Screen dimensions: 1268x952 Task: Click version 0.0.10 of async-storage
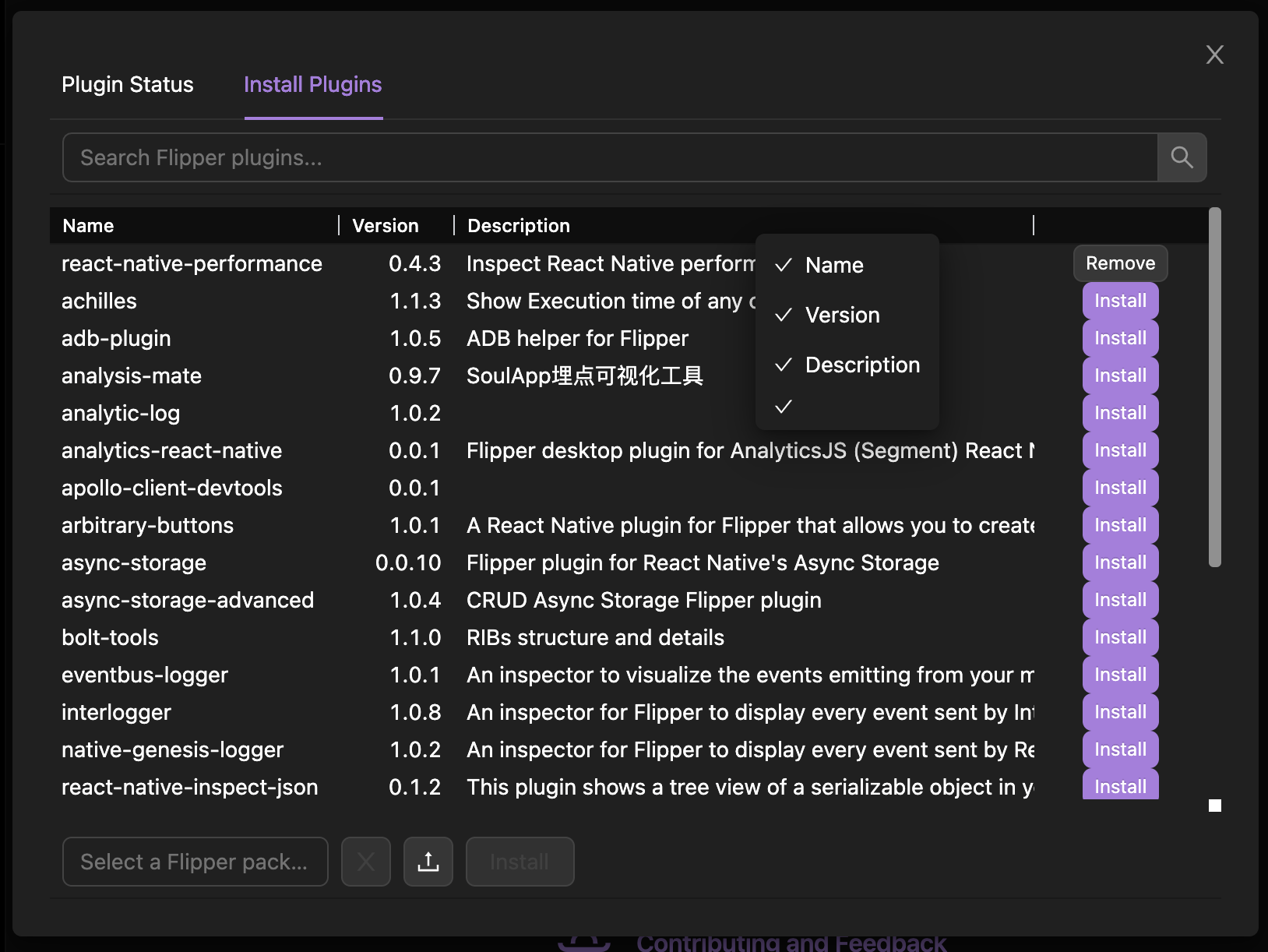pos(408,562)
